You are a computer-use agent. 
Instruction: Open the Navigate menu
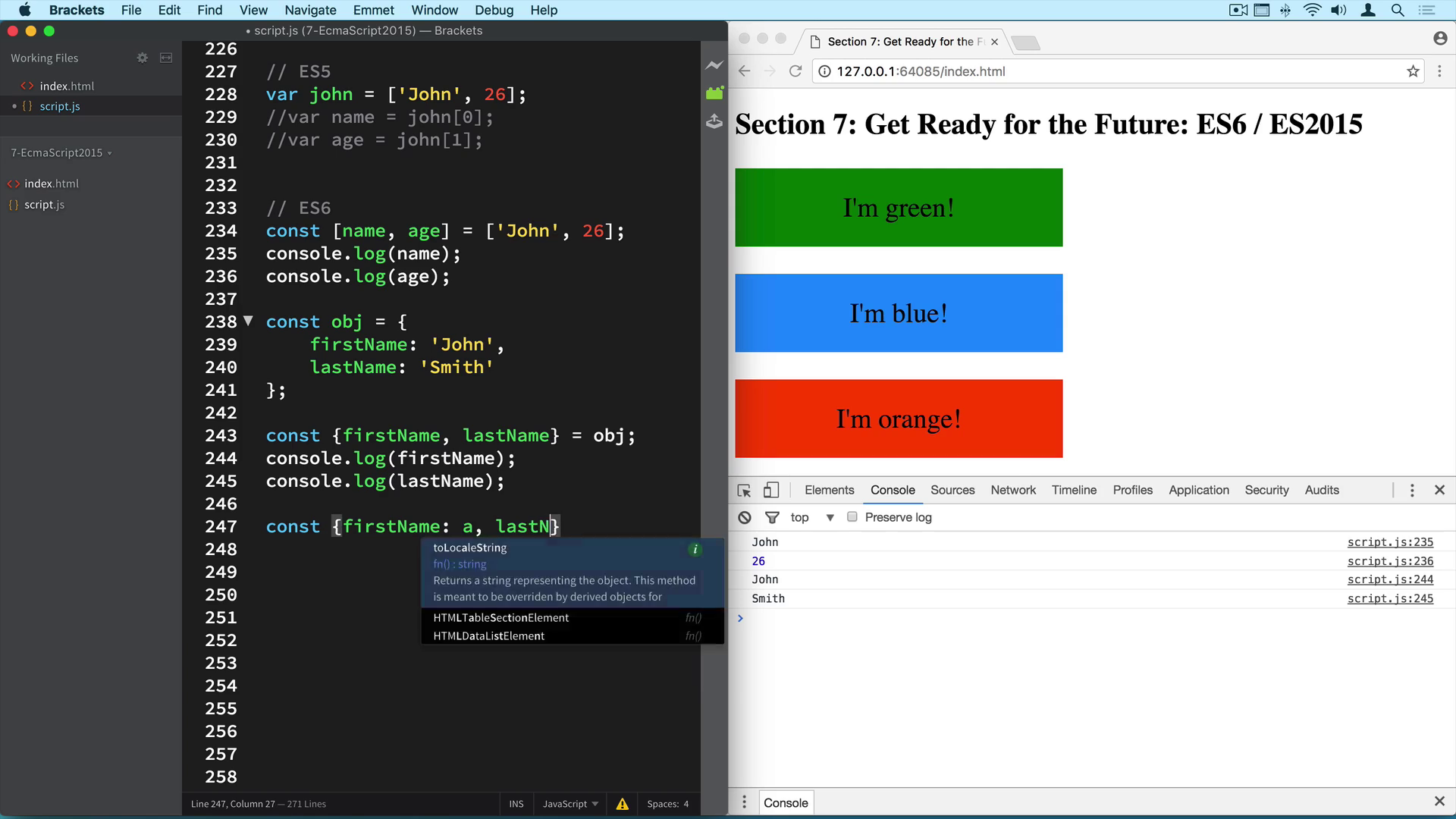click(310, 10)
